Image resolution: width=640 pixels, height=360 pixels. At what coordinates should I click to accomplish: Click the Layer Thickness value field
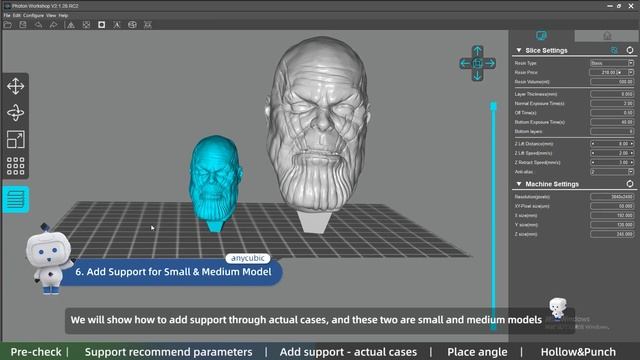click(x=612, y=94)
